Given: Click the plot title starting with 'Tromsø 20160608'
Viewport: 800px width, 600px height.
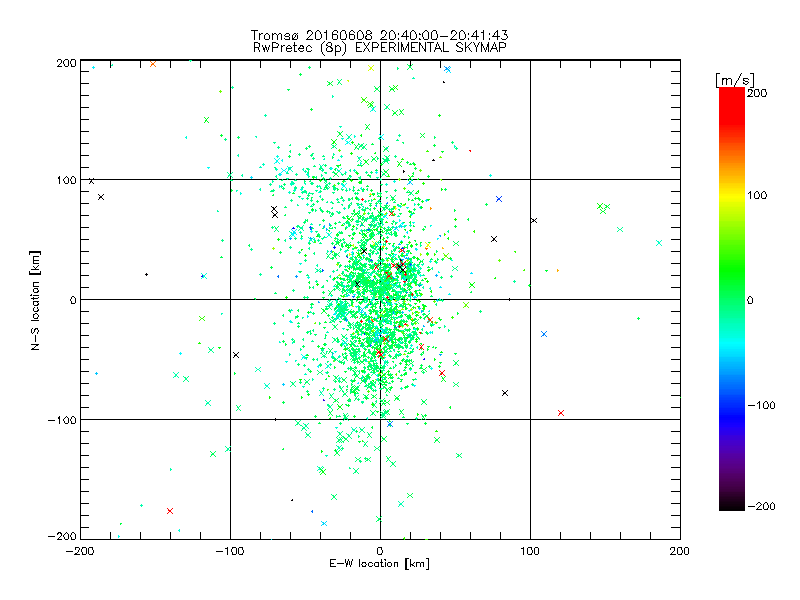Looking at the screenshot, I should click(x=379, y=35).
